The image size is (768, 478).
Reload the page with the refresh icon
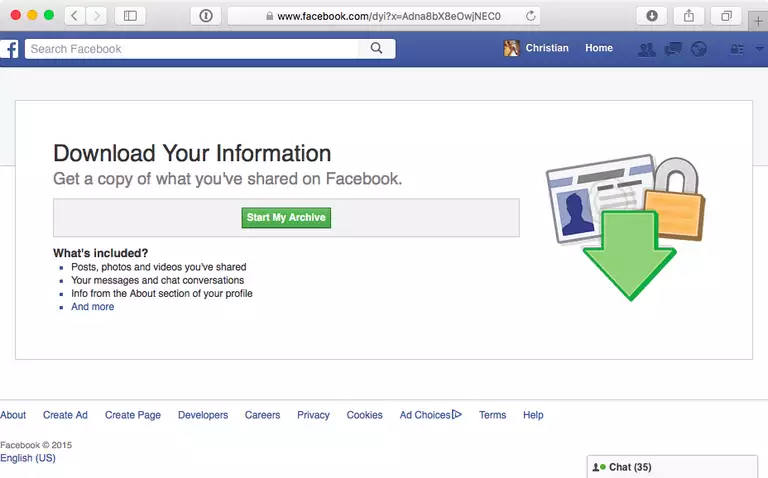coord(530,16)
